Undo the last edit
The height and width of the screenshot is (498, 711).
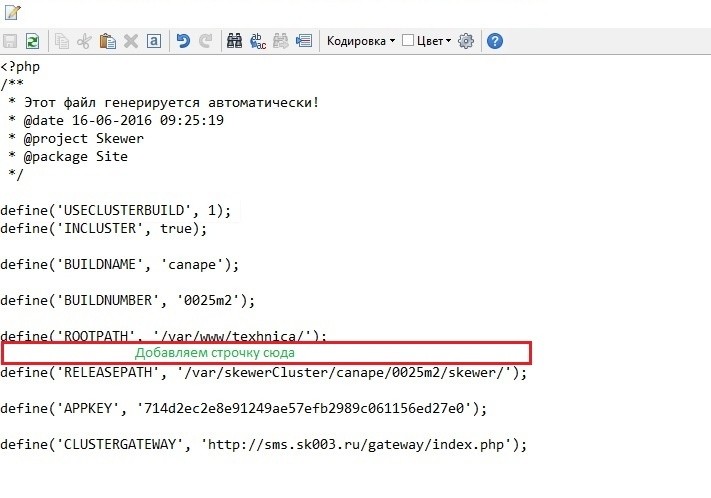183,41
